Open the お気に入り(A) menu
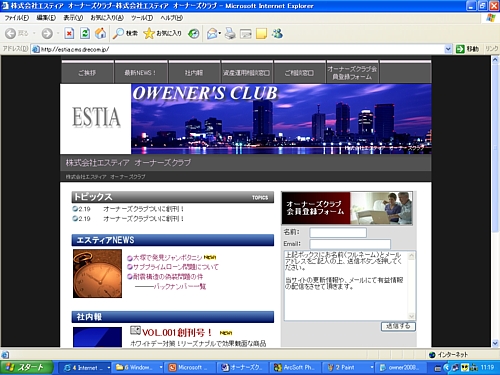This screenshot has width=500, height=375. 107,18
